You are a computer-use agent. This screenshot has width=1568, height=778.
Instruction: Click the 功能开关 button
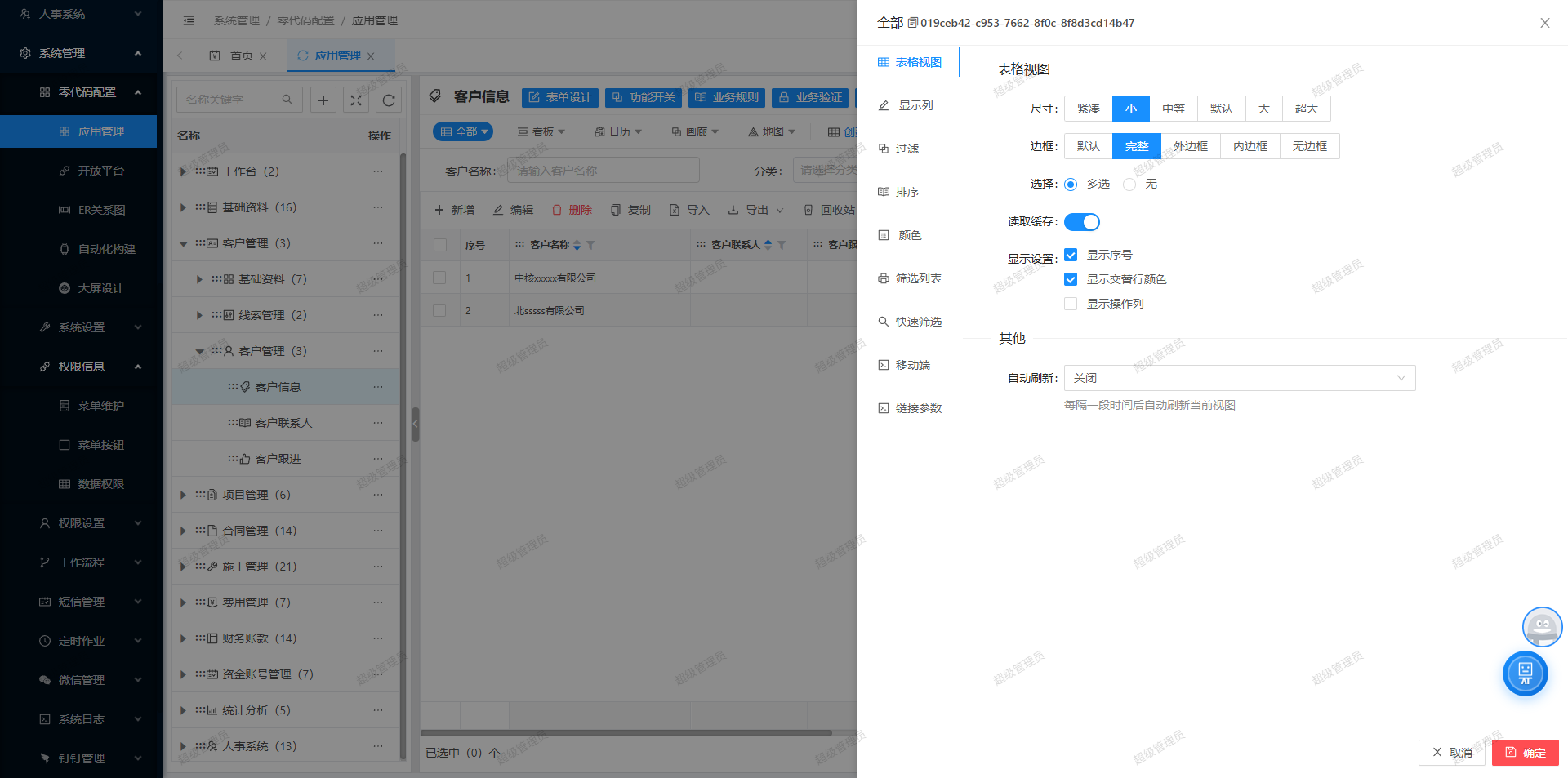click(644, 97)
